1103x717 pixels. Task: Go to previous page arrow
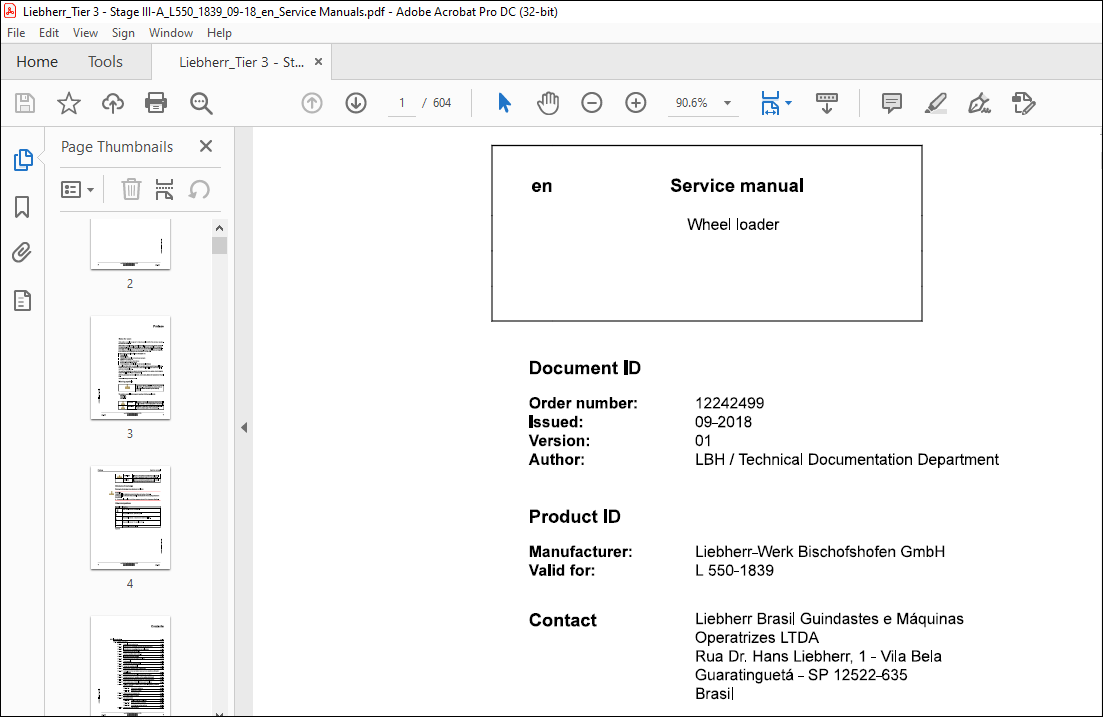[312, 103]
